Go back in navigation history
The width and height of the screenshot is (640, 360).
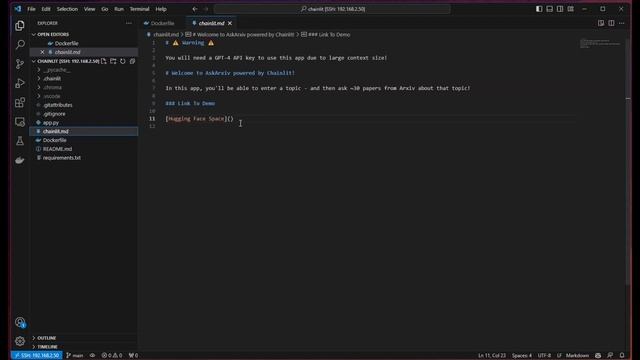pyautogui.click(x=195, y=9)
